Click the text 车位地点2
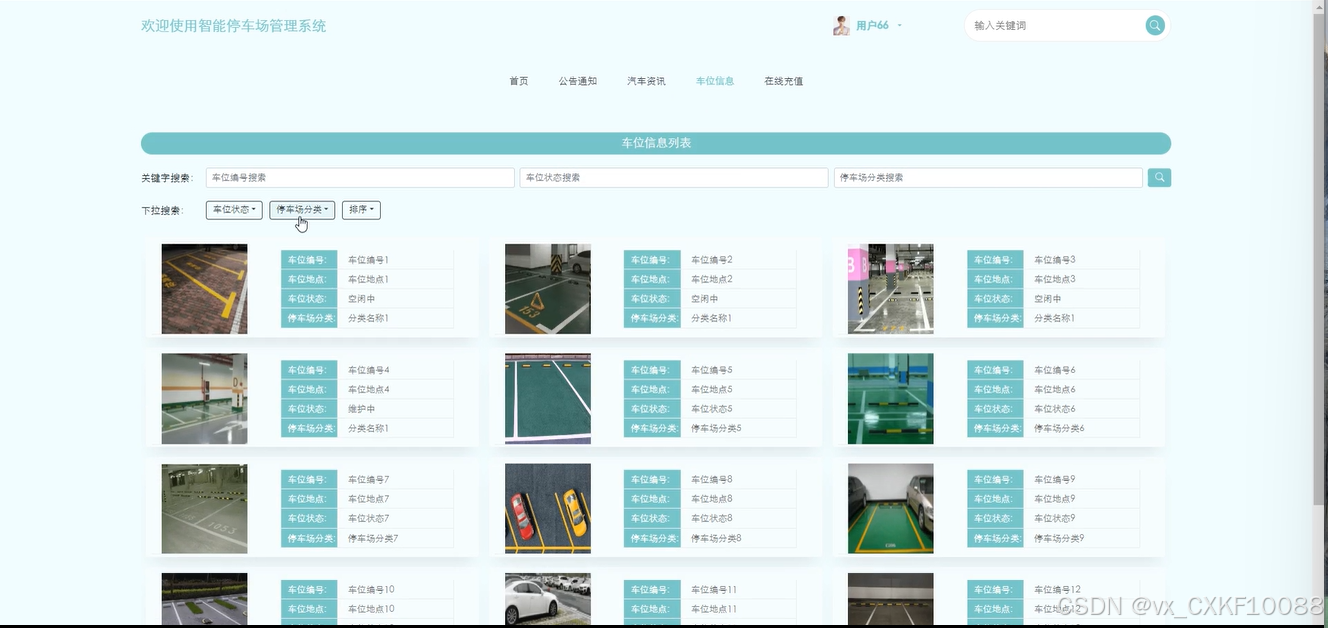The image size is (1328, 628). 712,279
